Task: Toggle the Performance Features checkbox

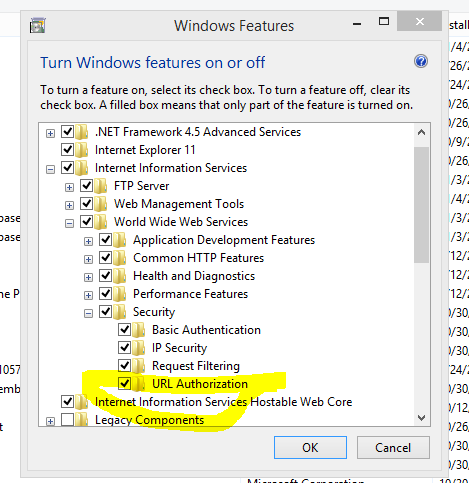Action: 106,294
